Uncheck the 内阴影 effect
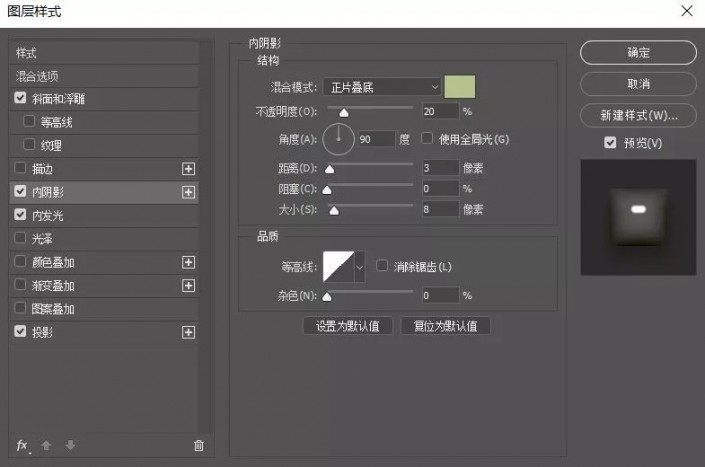The height and width of the screenshot is (467, 705). point(20,191)
